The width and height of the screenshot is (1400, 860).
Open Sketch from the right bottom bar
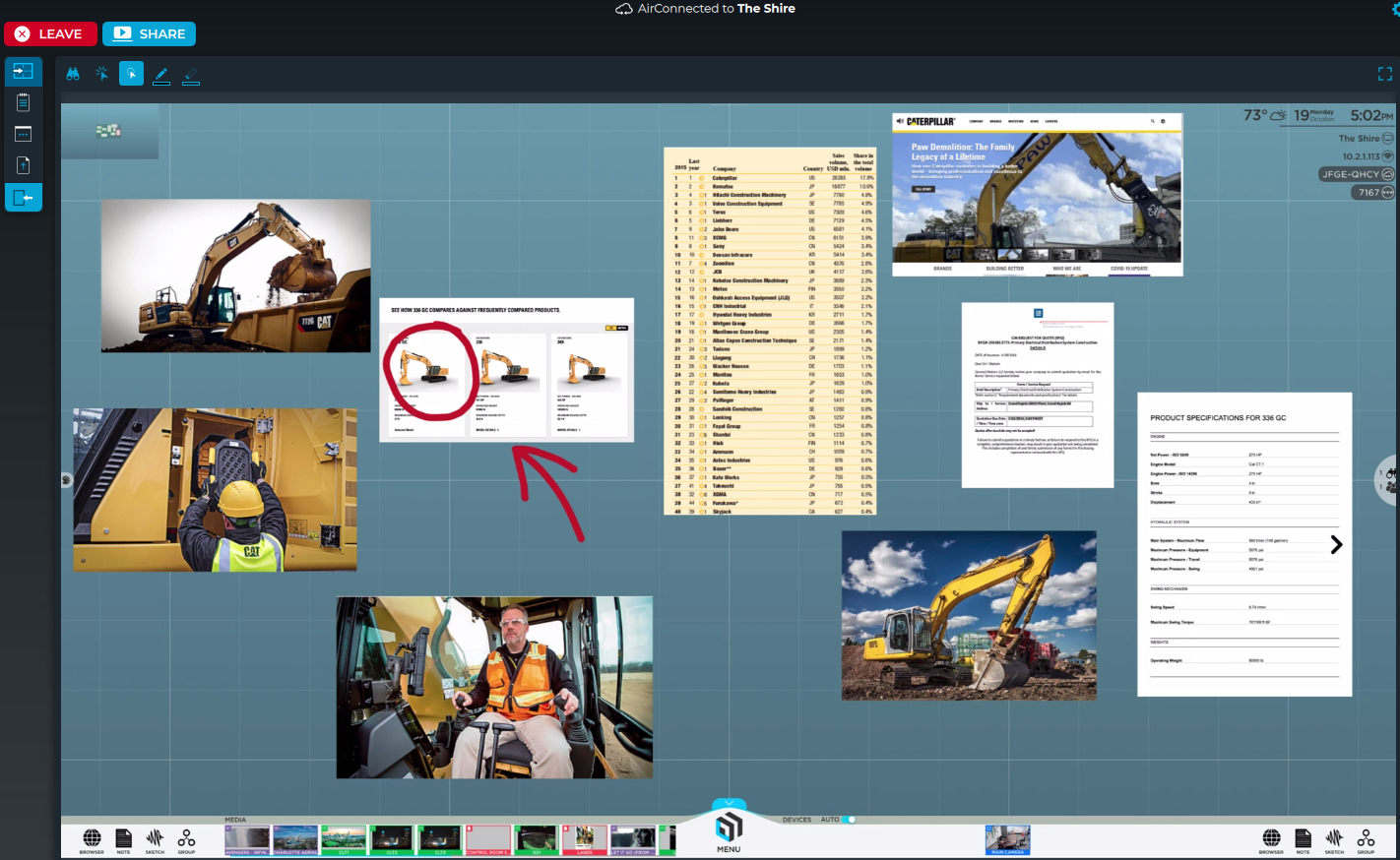tap(1334, 841)
